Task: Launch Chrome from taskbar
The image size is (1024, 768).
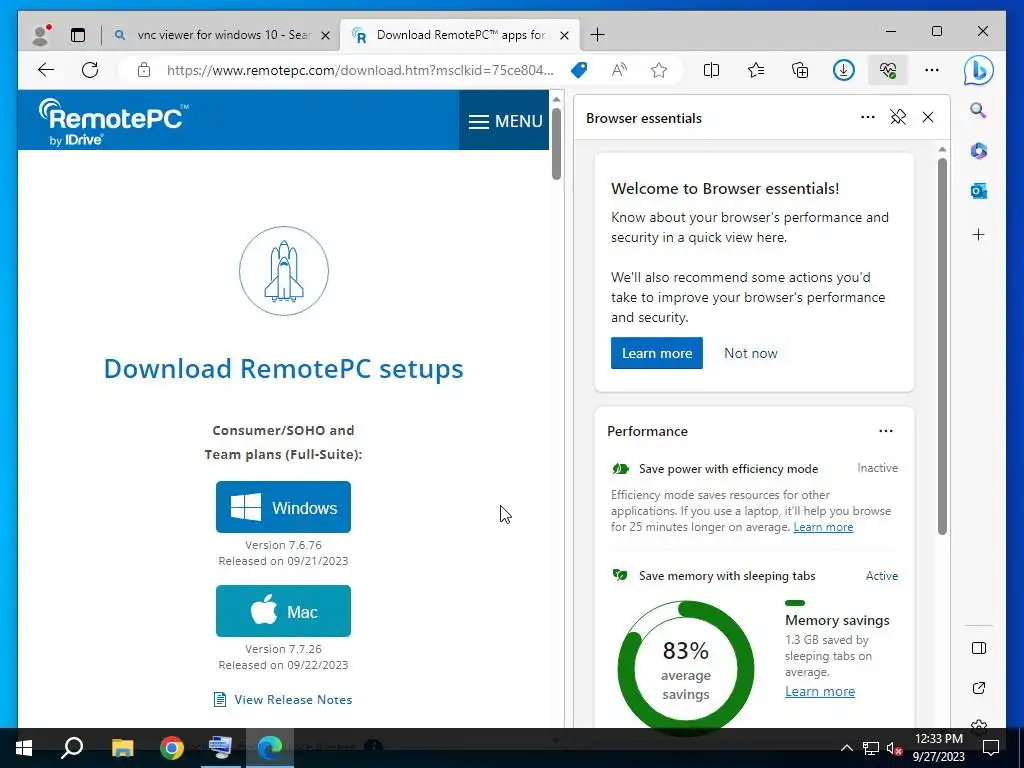Action: pyautogui.click(x=172, y=748)
